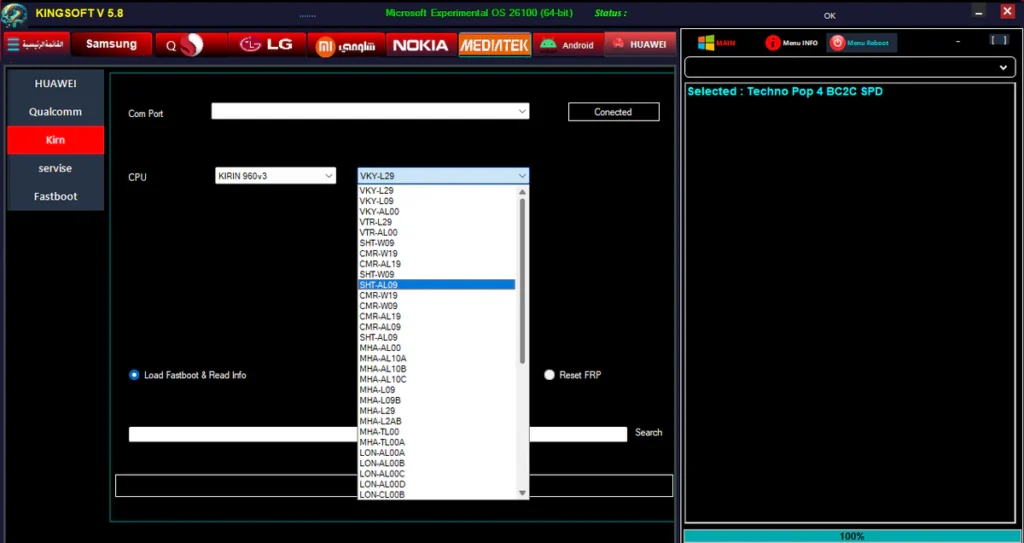Select servise in the left sidebar
1024x543 pixels.
56,168
